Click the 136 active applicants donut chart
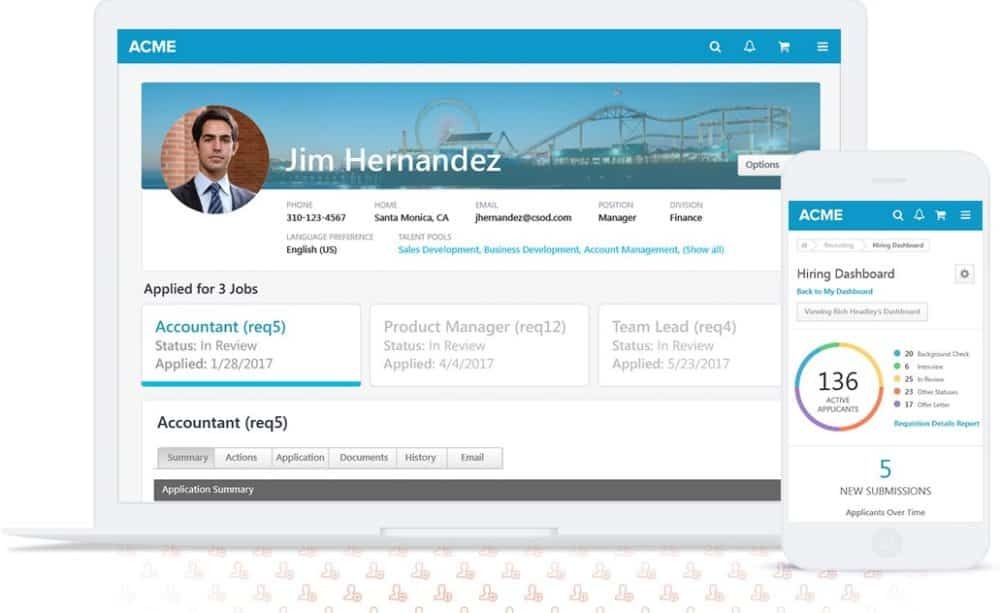 point(838,386)
